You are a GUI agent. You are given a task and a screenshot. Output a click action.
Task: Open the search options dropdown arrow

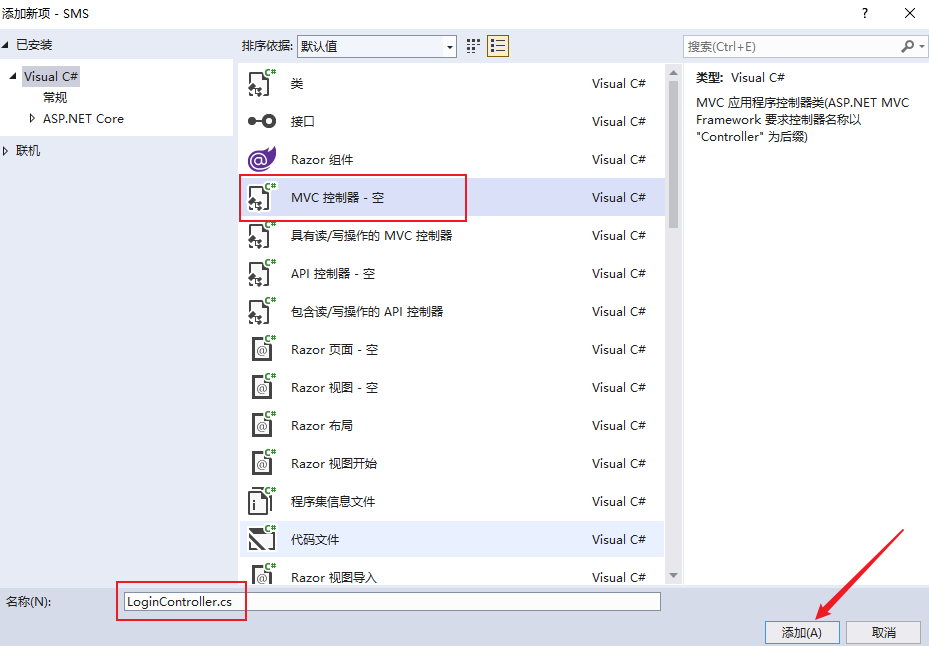(x=922, y=46)
